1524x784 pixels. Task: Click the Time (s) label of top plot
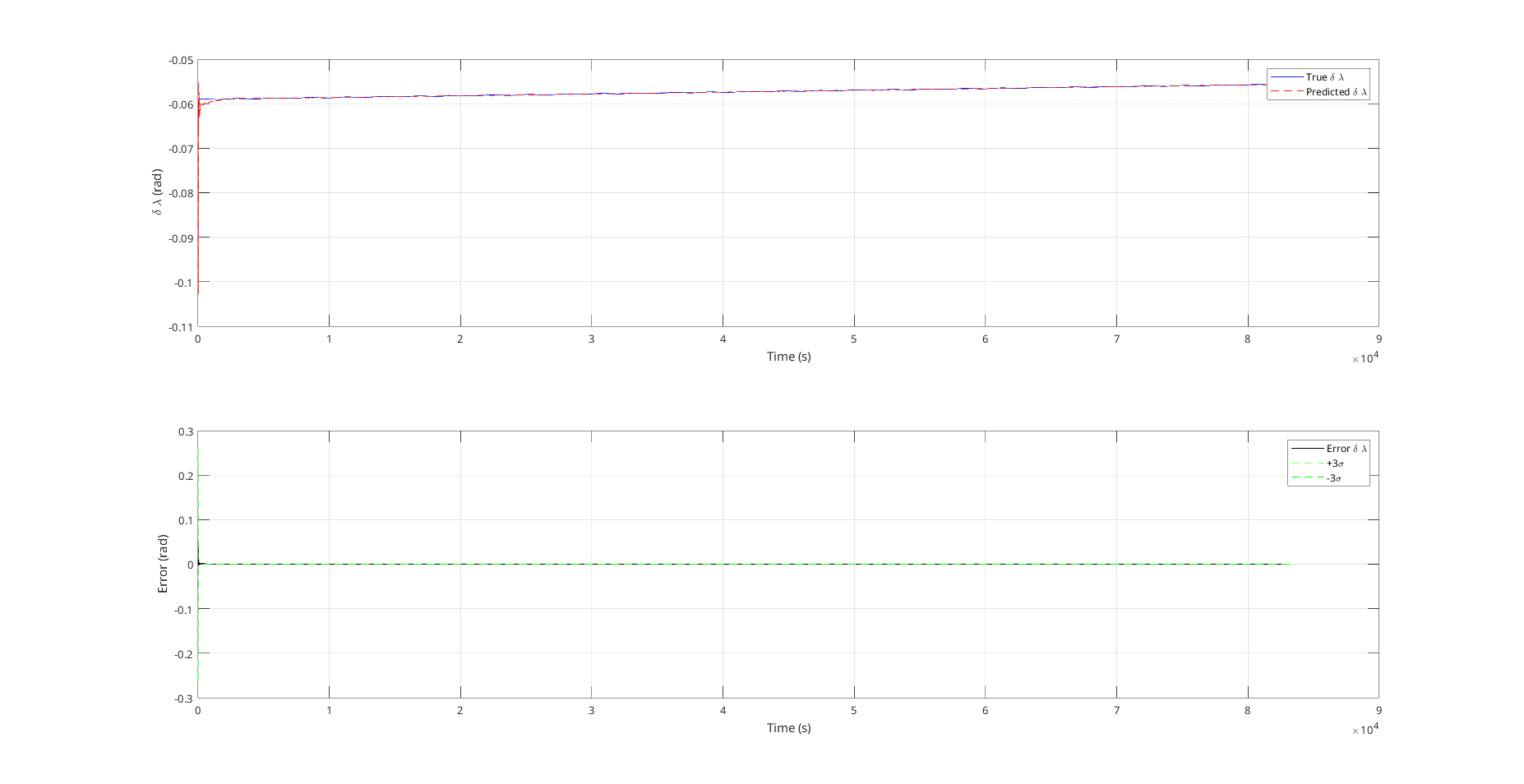788,357
